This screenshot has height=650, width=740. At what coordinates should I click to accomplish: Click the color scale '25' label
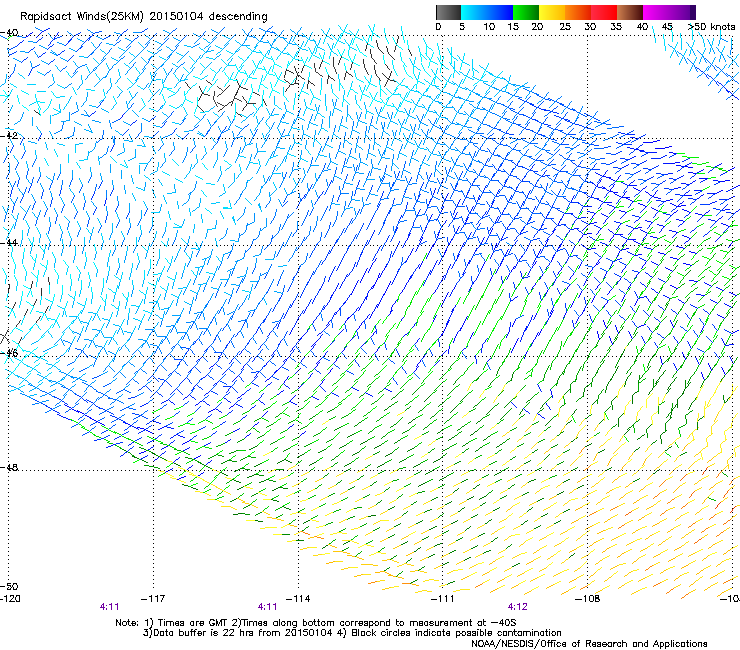point(565,27)
